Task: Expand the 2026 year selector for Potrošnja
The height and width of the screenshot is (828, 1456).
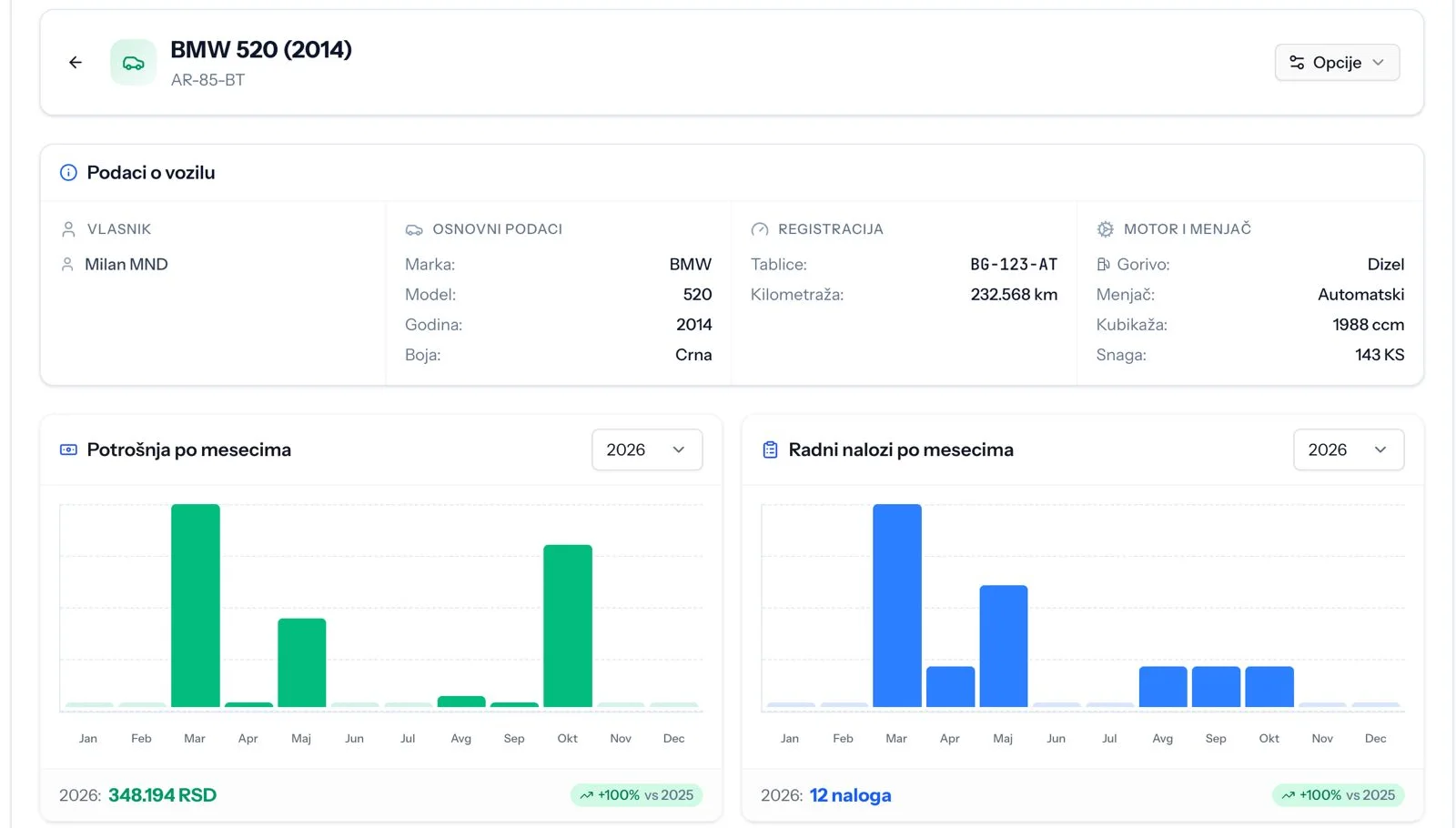Action: [647, 449]
